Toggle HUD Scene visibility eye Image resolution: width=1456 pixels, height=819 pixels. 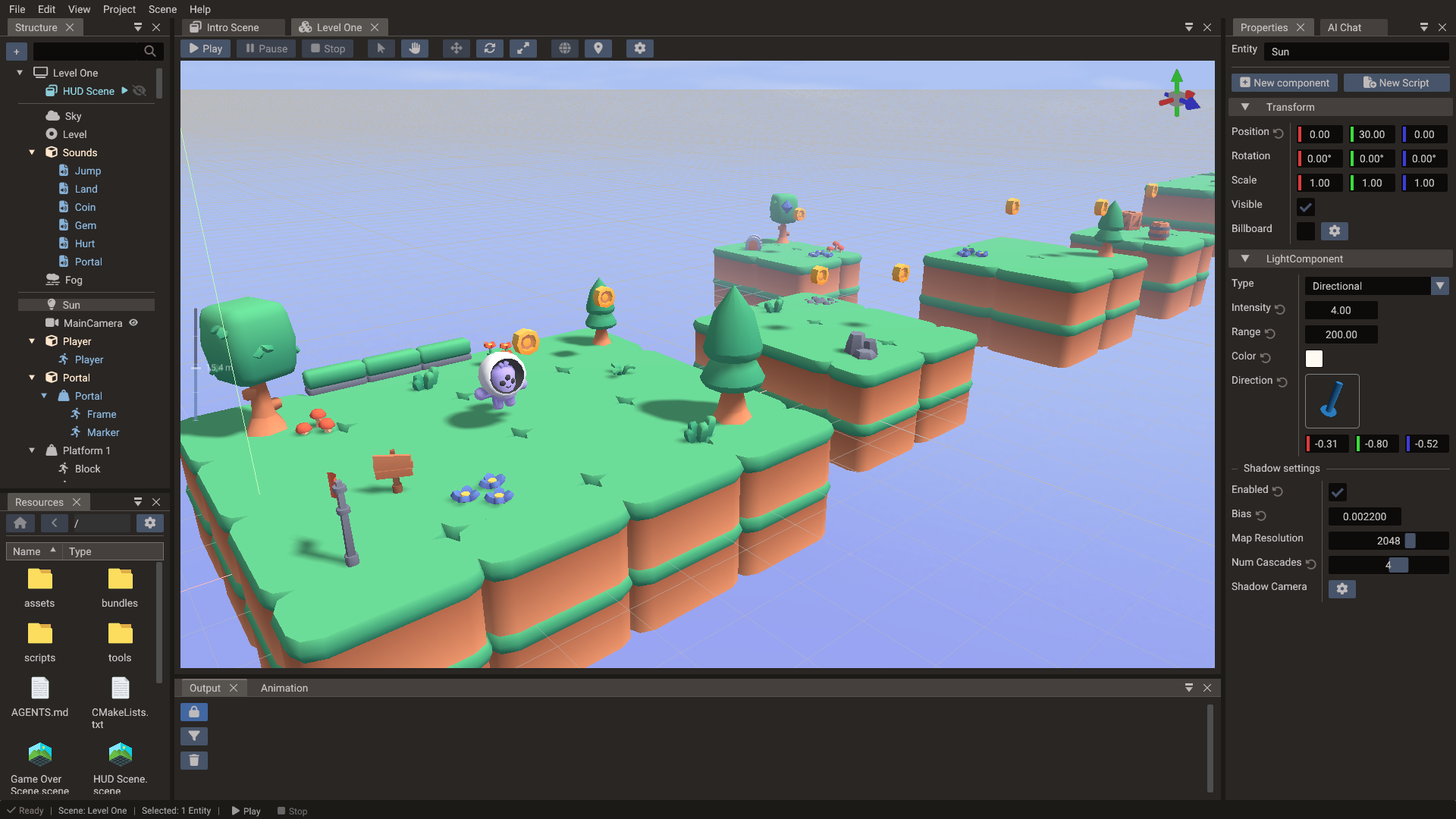(x=140, y=91)
